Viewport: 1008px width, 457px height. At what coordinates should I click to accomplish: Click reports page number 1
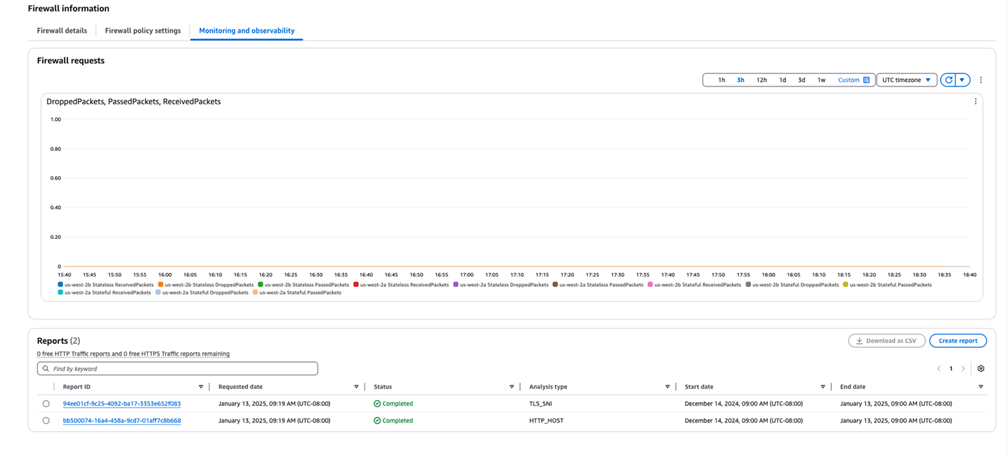point(951,368)
